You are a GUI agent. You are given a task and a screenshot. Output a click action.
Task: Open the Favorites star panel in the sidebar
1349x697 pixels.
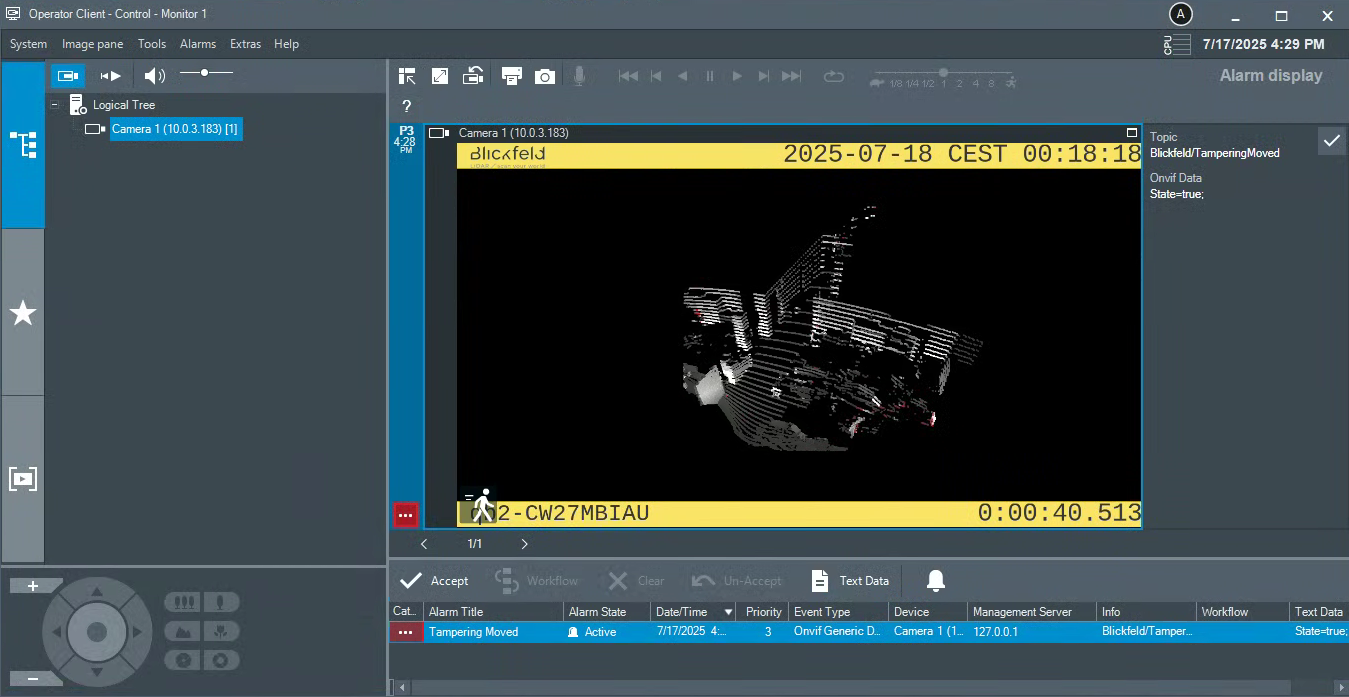point(23,313)
